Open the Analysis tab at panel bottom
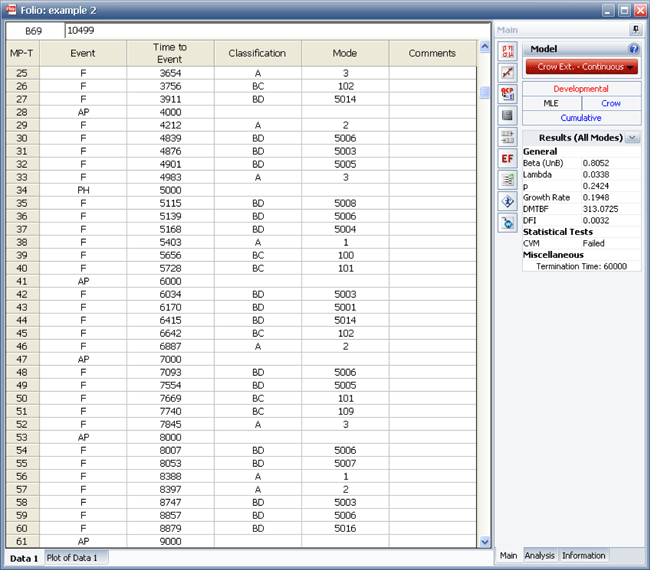The width and height of the screenshot is (650, 570). coord(539,555)
